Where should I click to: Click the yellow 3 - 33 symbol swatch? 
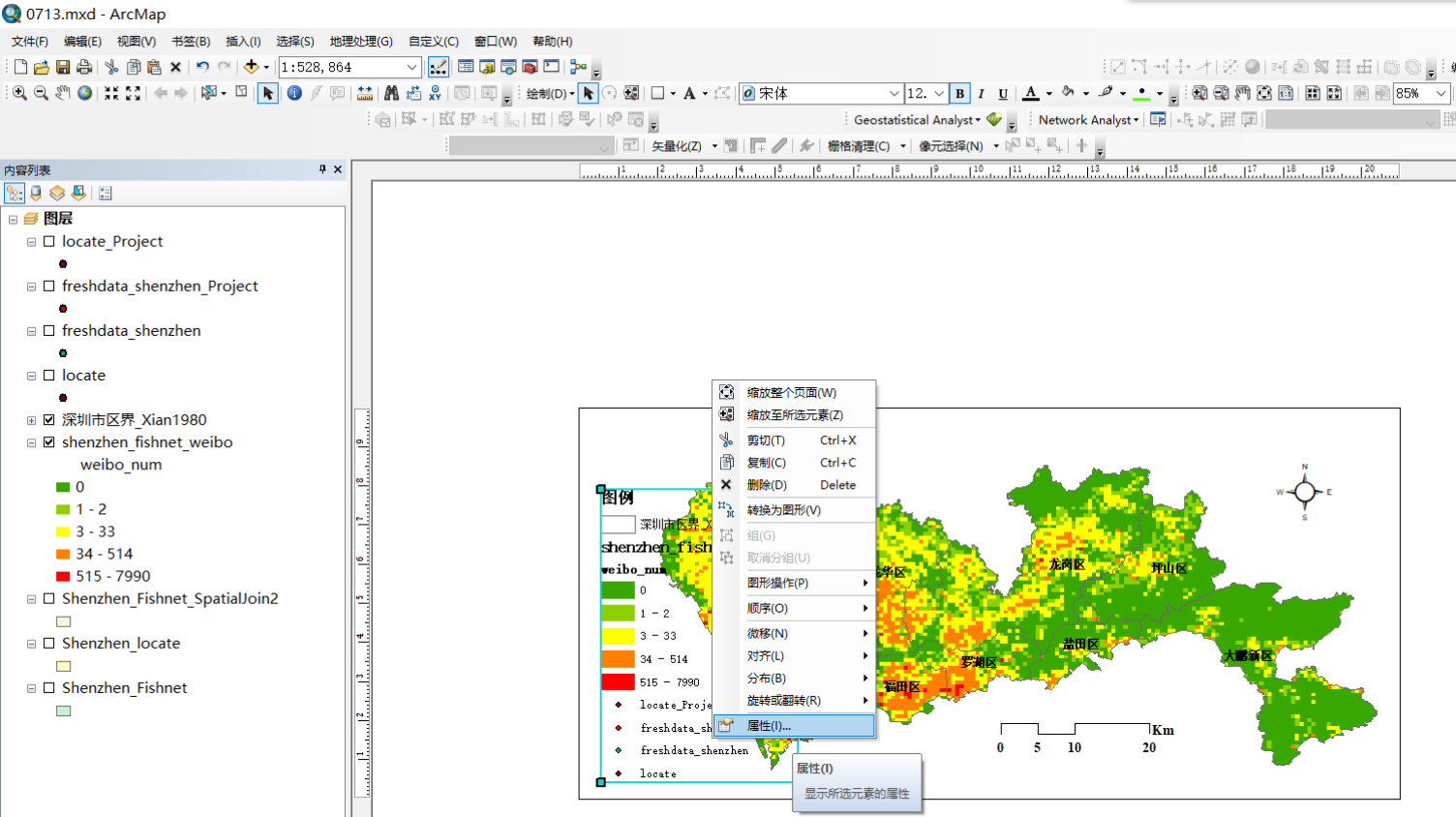63,531
